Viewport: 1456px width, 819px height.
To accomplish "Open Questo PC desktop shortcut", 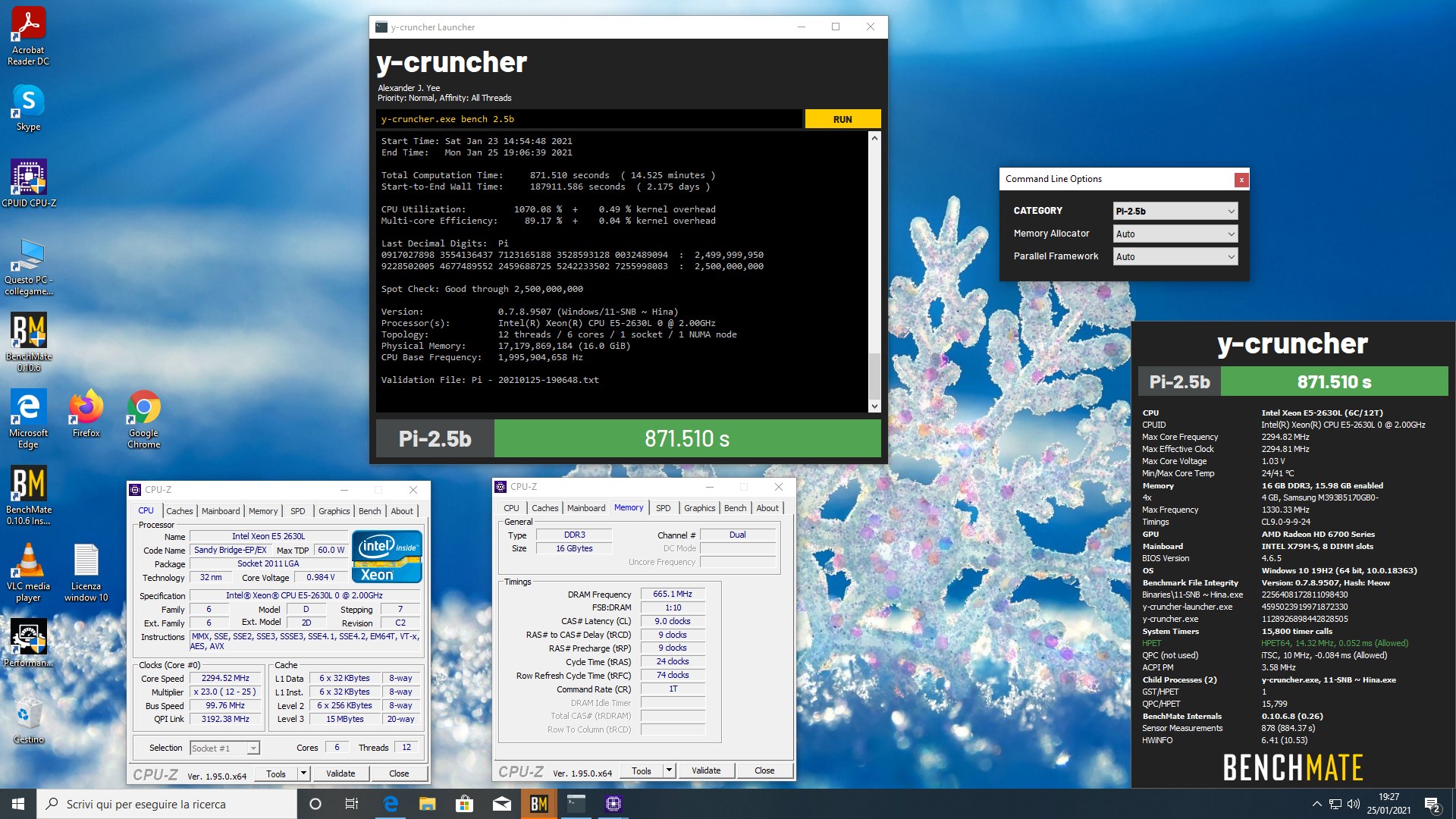I will [29, 266].
